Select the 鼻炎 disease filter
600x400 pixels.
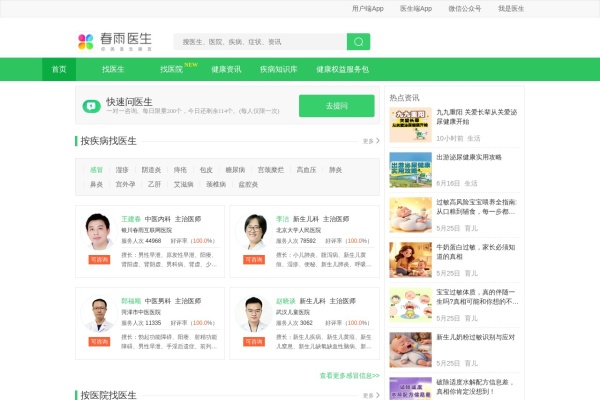pyautogui.click(x=96, y=184)
